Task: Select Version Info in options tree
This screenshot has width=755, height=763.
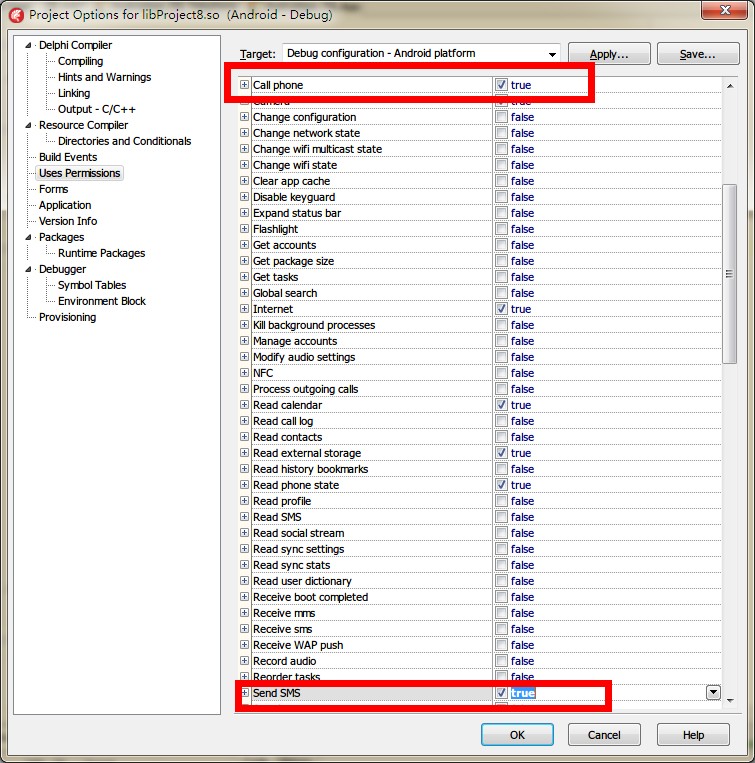Action: click(68, 221)
